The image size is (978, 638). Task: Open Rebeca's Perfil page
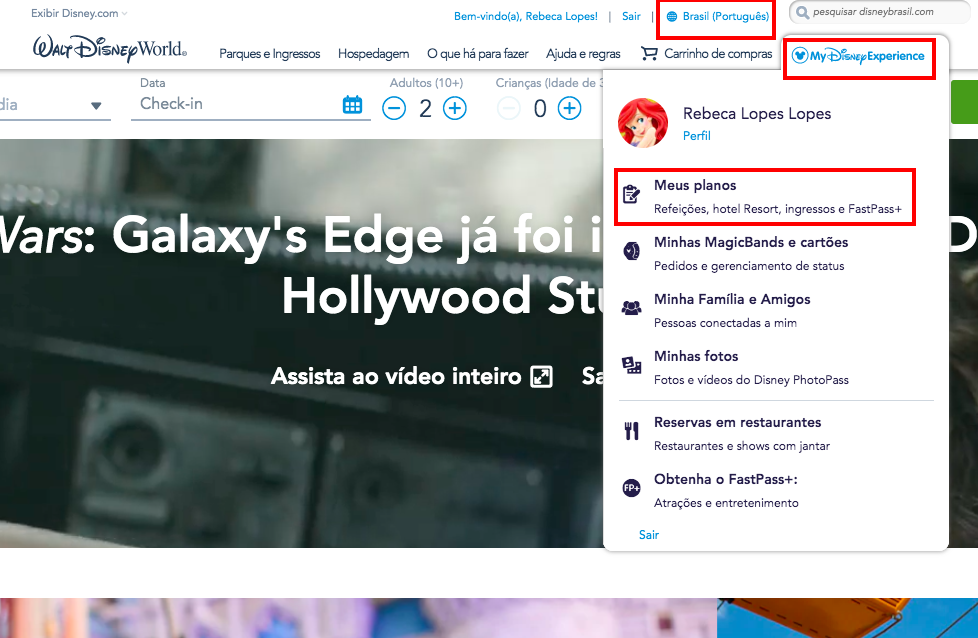point(696,135)
